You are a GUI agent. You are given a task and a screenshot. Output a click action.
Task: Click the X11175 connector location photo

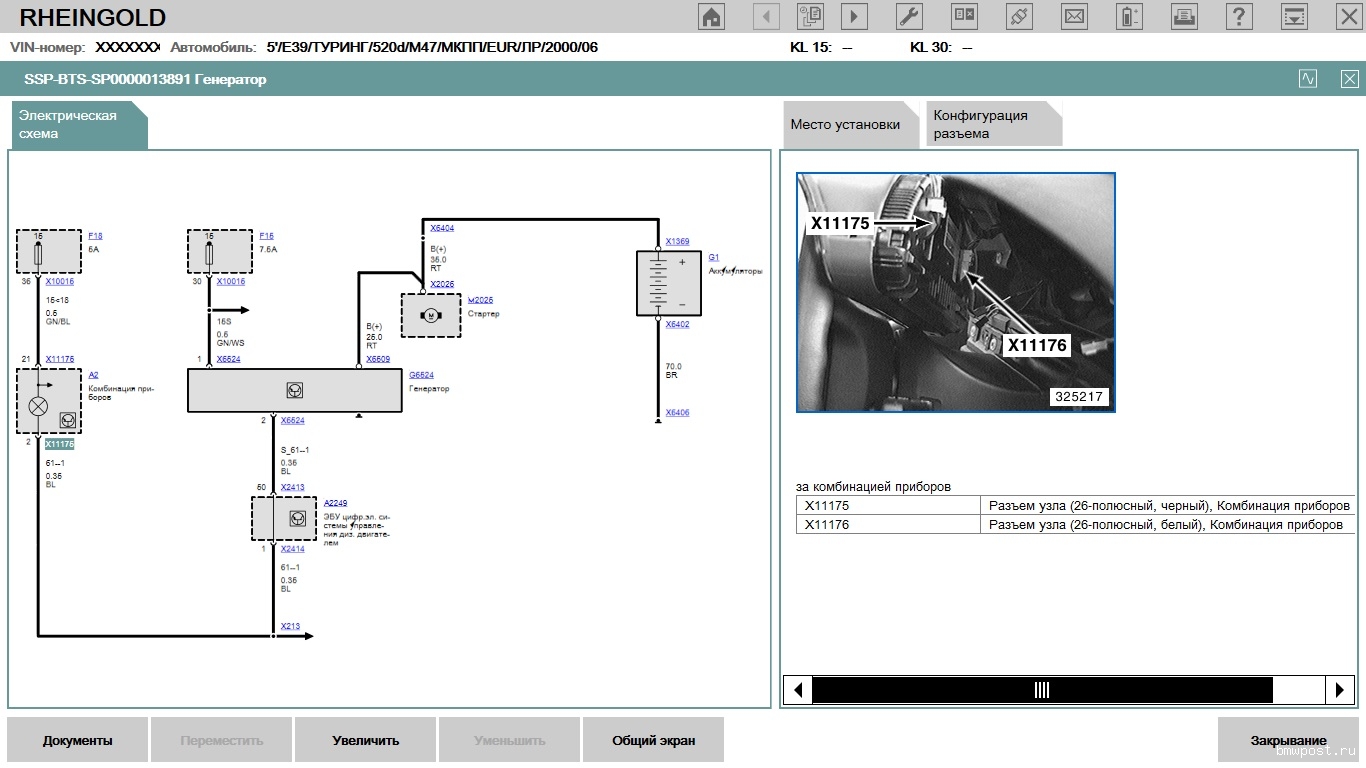(955, 292)
